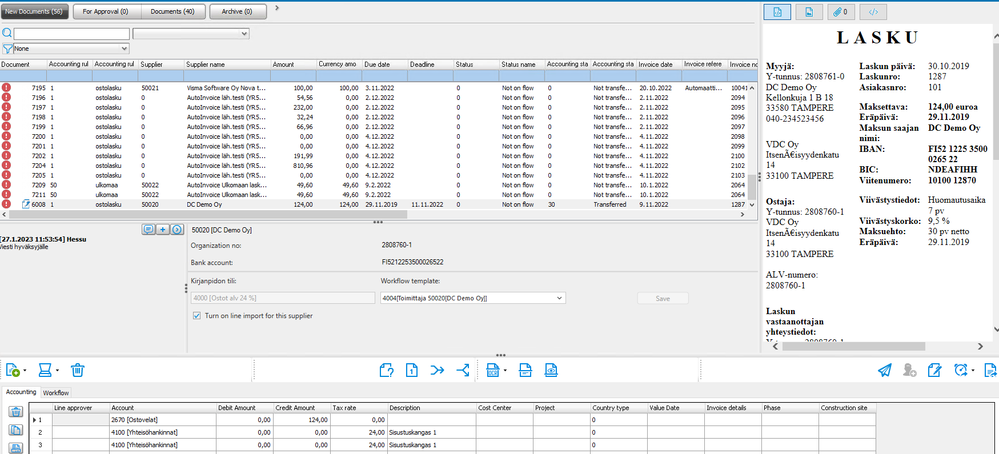
Task: Select the DC Demo Oy document row
Action: (376, 204)
